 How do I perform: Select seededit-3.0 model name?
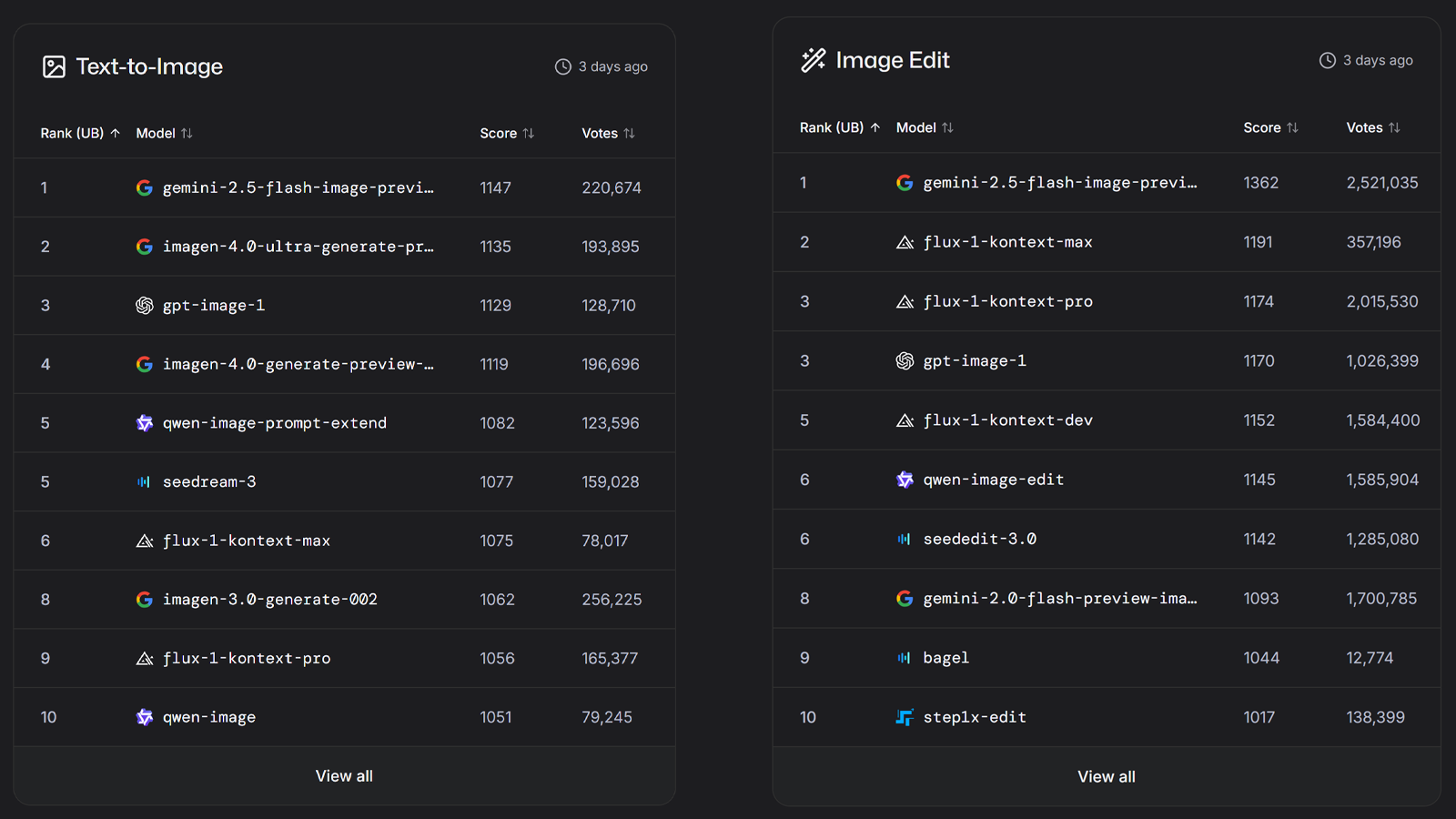coord(980,540)
